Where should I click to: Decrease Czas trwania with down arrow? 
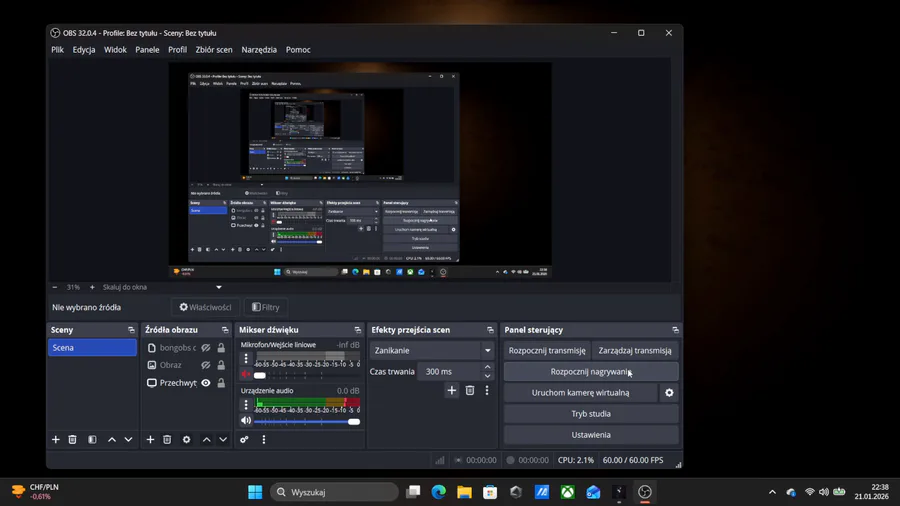tap(487, 376)
